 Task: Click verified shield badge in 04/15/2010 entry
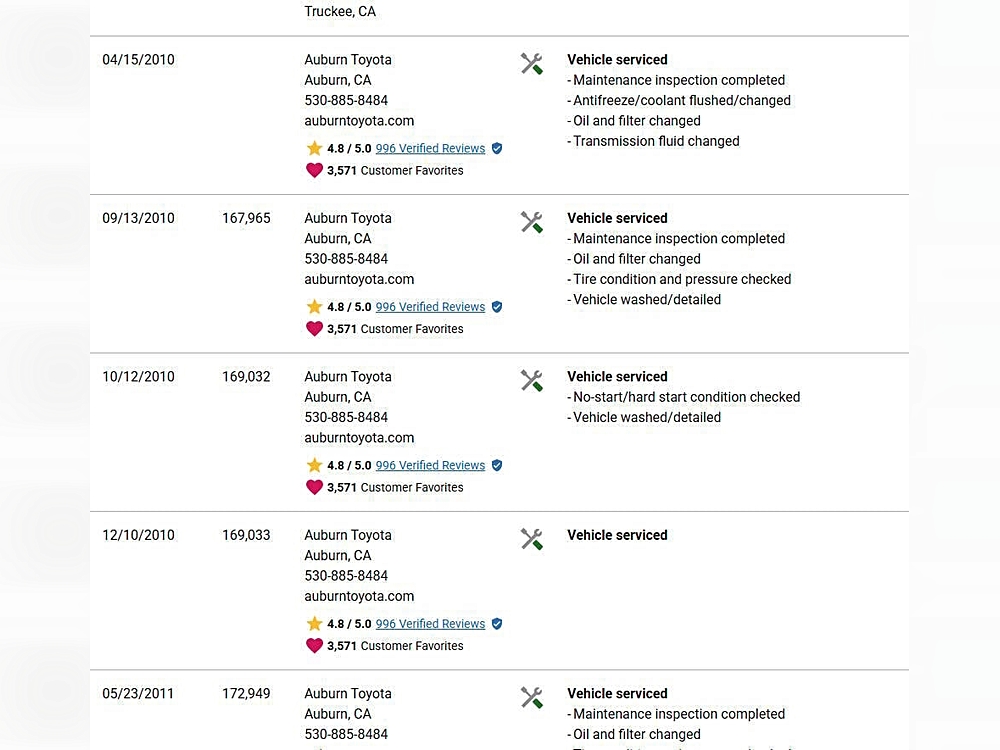pyautogui.click(x=497, y=149)
